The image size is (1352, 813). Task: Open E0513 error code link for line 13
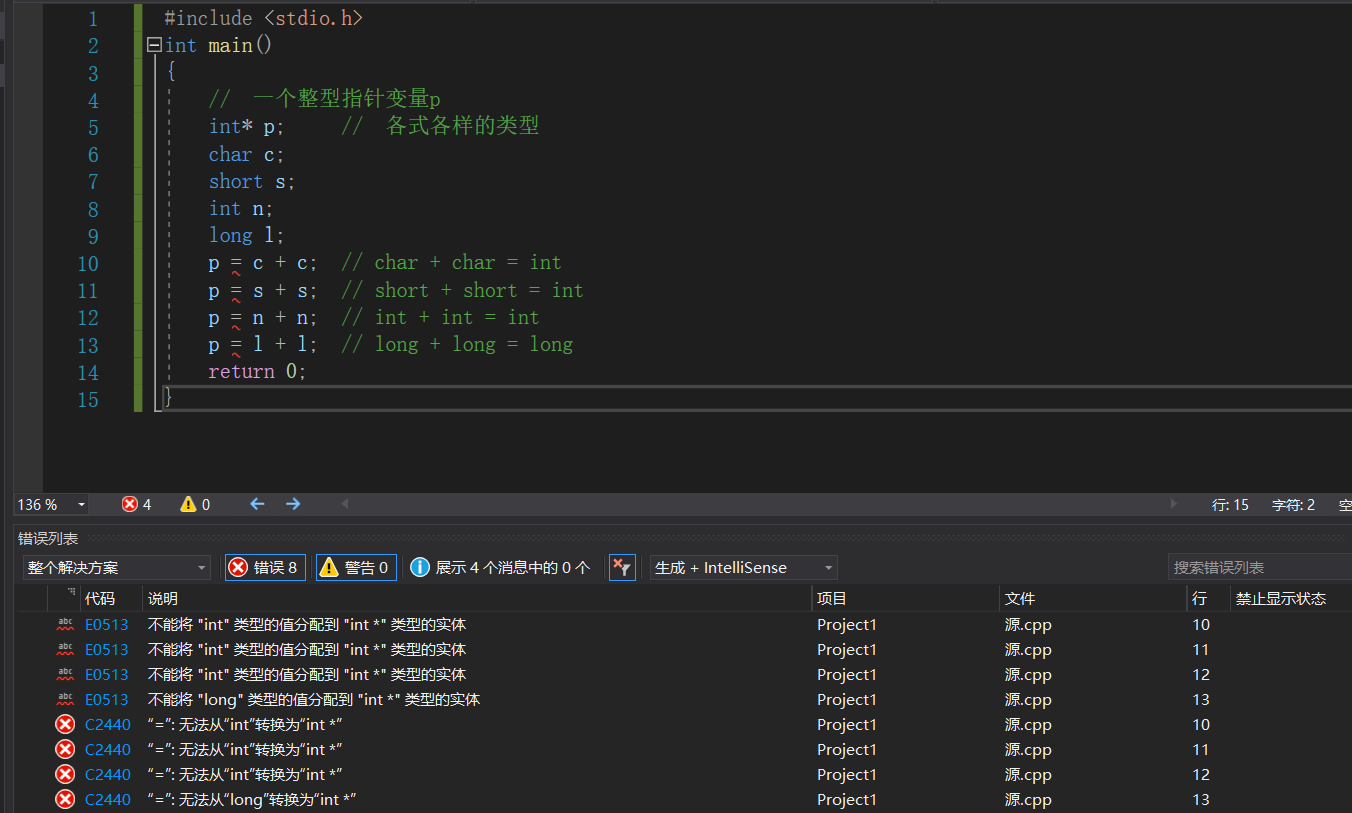click(107, 699)
